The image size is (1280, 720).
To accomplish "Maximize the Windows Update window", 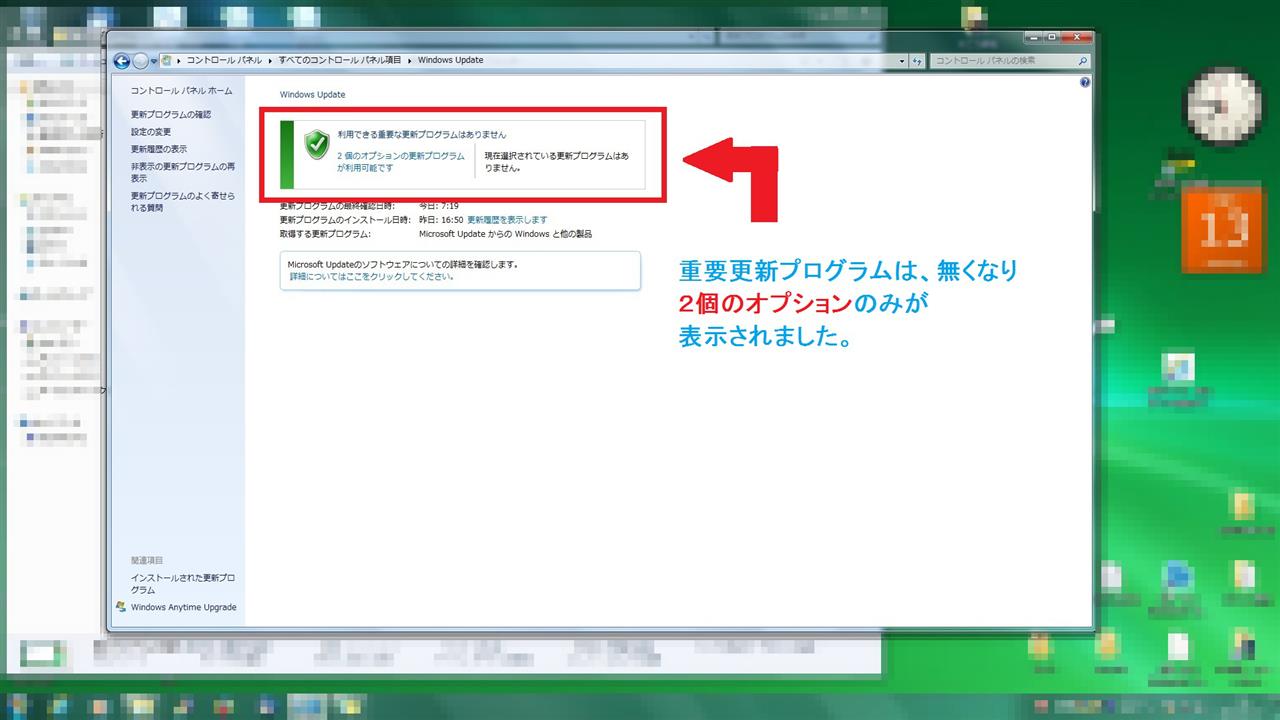I will [x=1052, y=37].
